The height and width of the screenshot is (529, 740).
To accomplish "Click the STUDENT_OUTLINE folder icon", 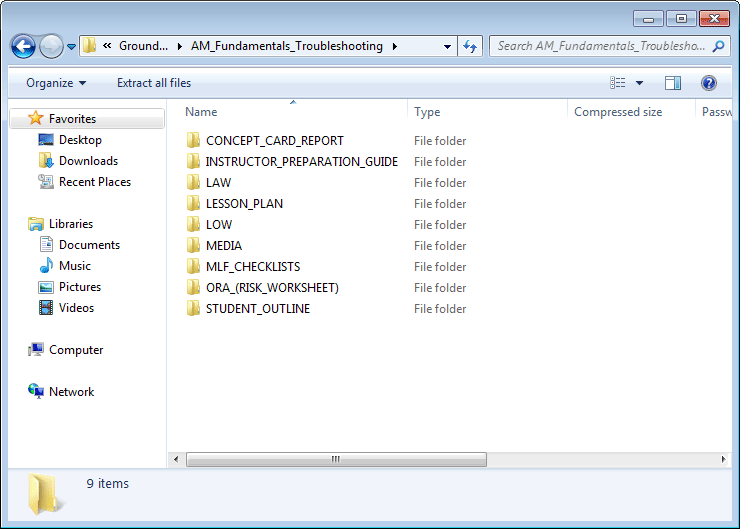I will (193, 308).
